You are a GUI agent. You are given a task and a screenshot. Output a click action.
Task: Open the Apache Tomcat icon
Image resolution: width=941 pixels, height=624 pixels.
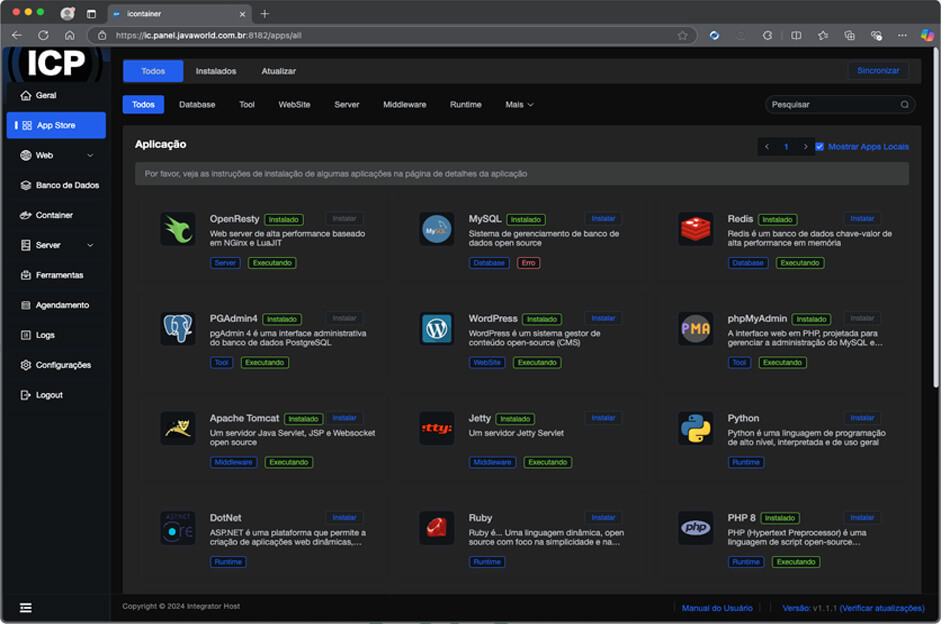(178, 428)
